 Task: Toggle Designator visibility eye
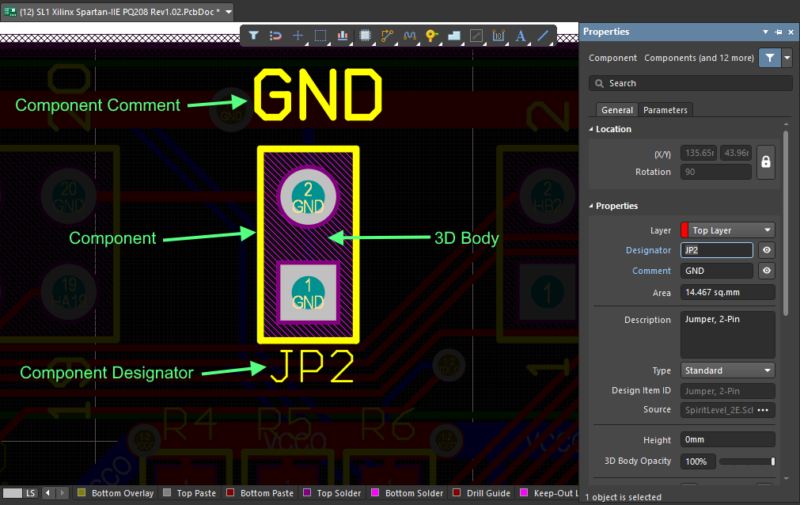pyautogui.click(x=766, y=250)
